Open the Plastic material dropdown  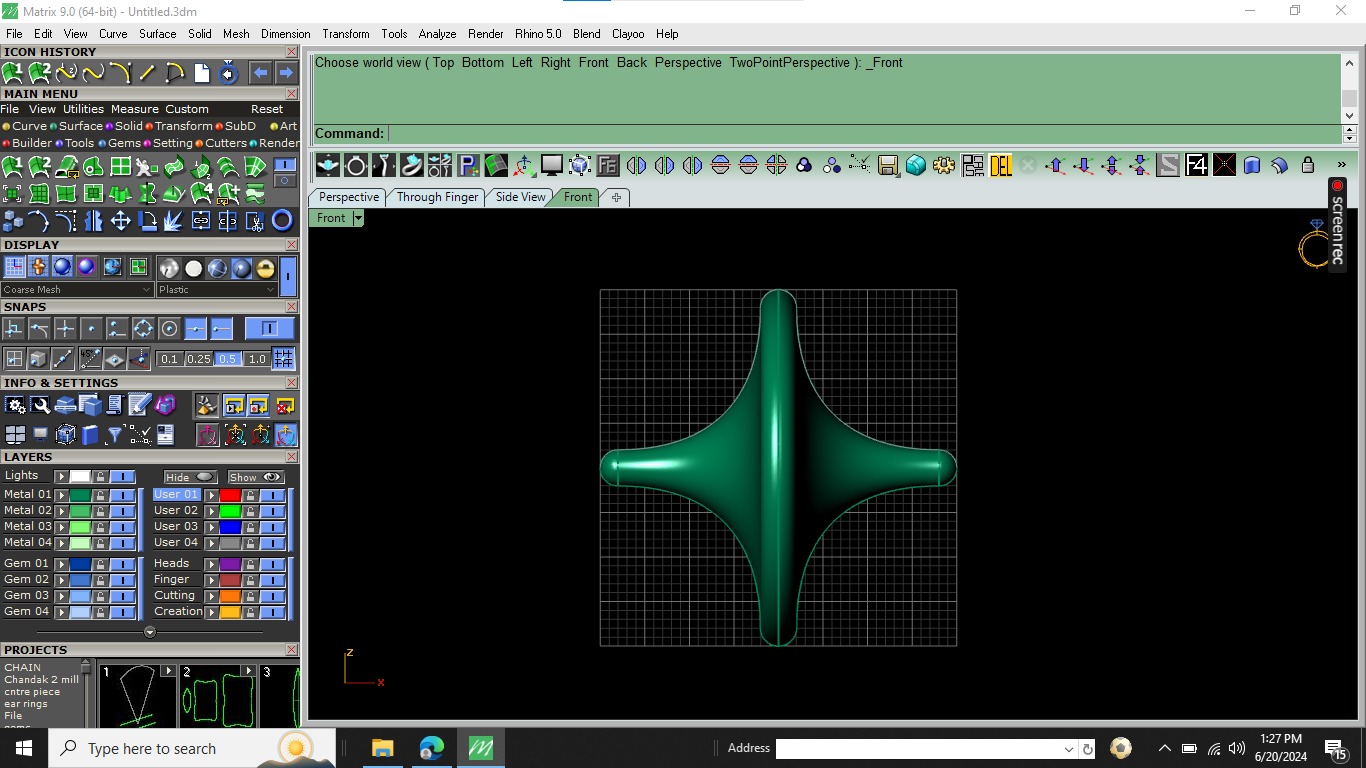216,290
